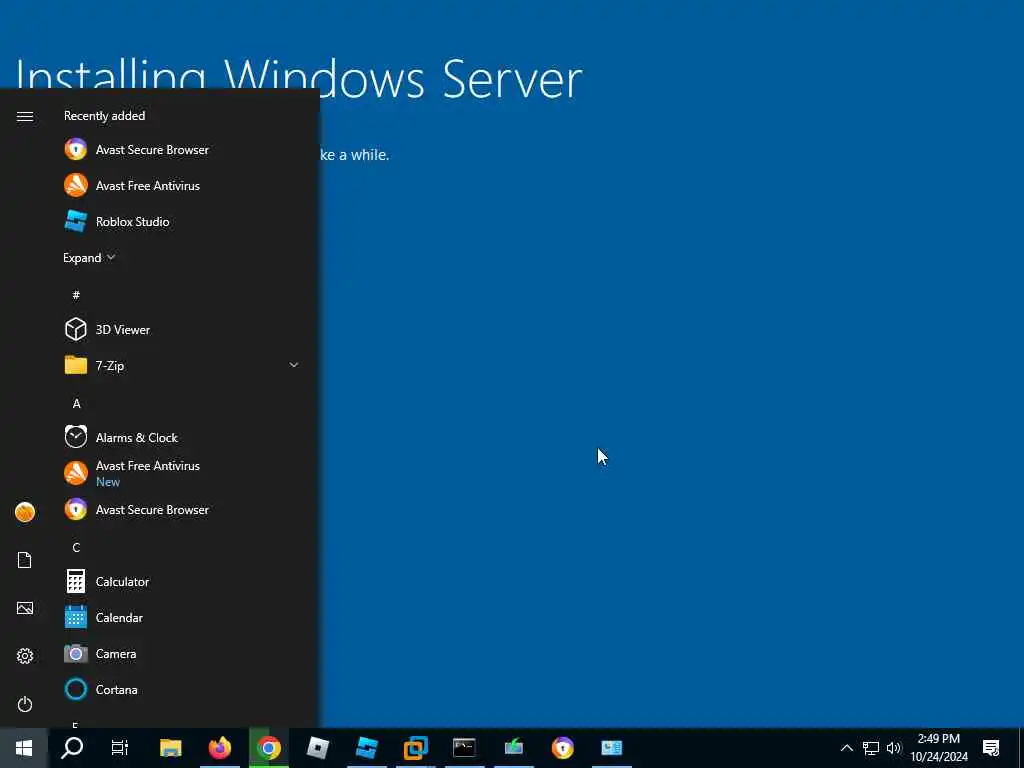The width and height of the screenshot is (1024, 768).
Task: Click the # section header
Action: tap(76, 295)
